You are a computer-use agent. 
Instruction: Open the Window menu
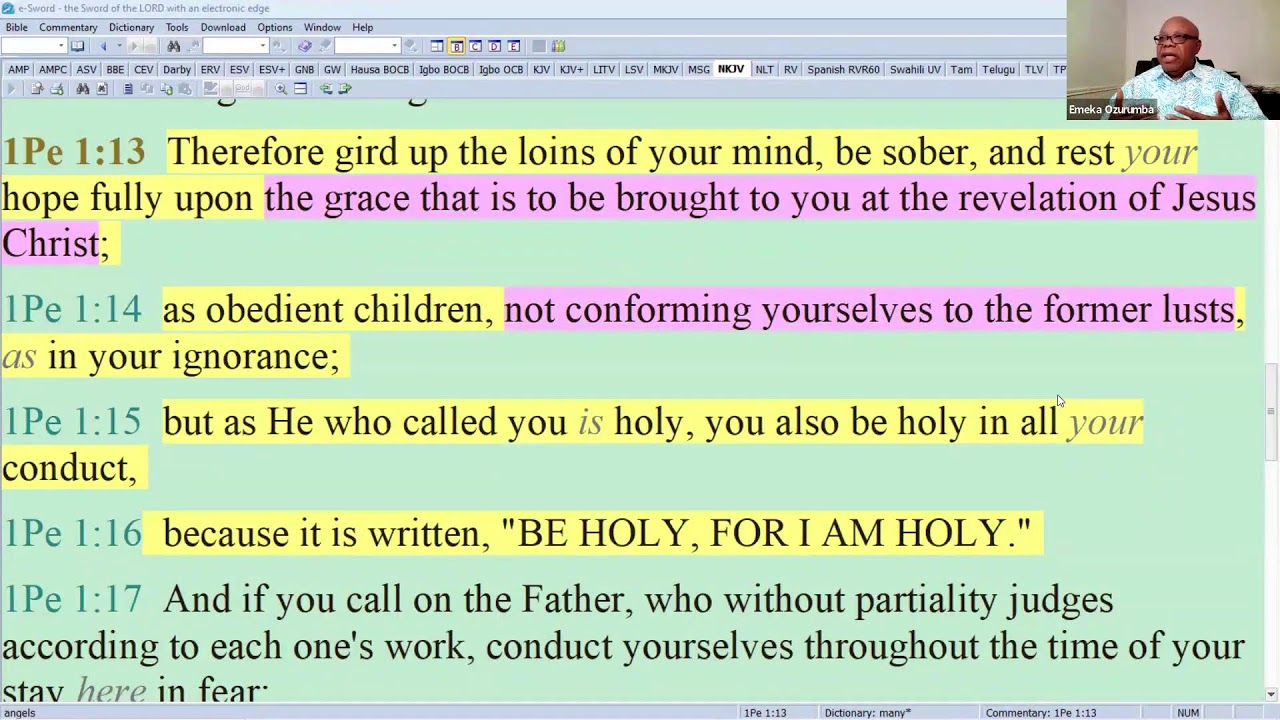point(322,27)
